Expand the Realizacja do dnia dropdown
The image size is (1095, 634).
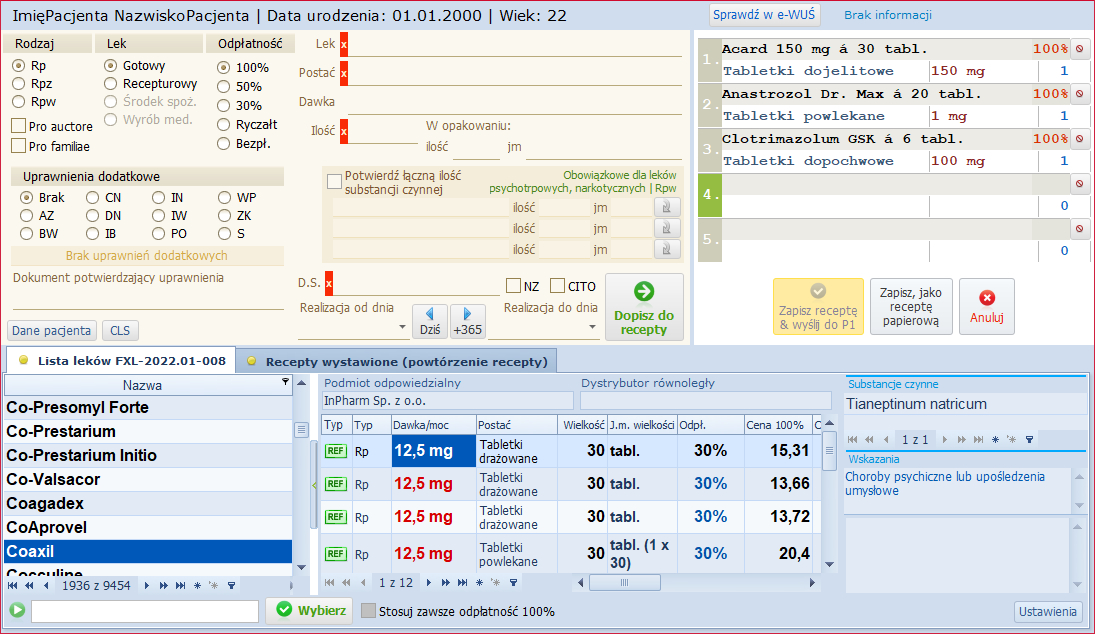[591, 326]
